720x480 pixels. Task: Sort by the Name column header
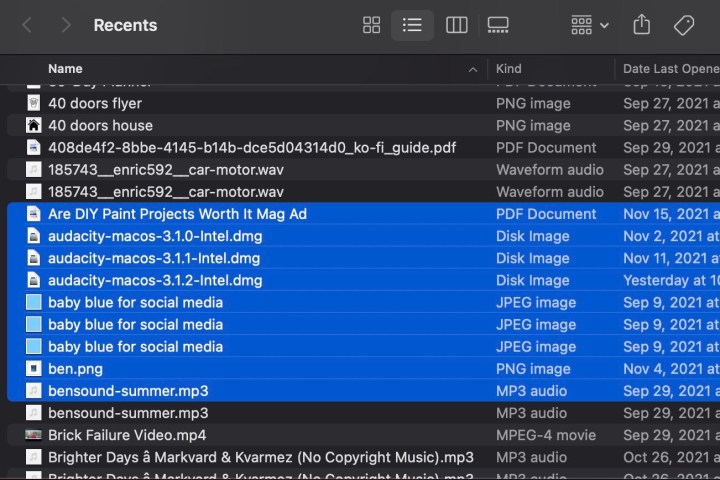[x=66, y=69]
